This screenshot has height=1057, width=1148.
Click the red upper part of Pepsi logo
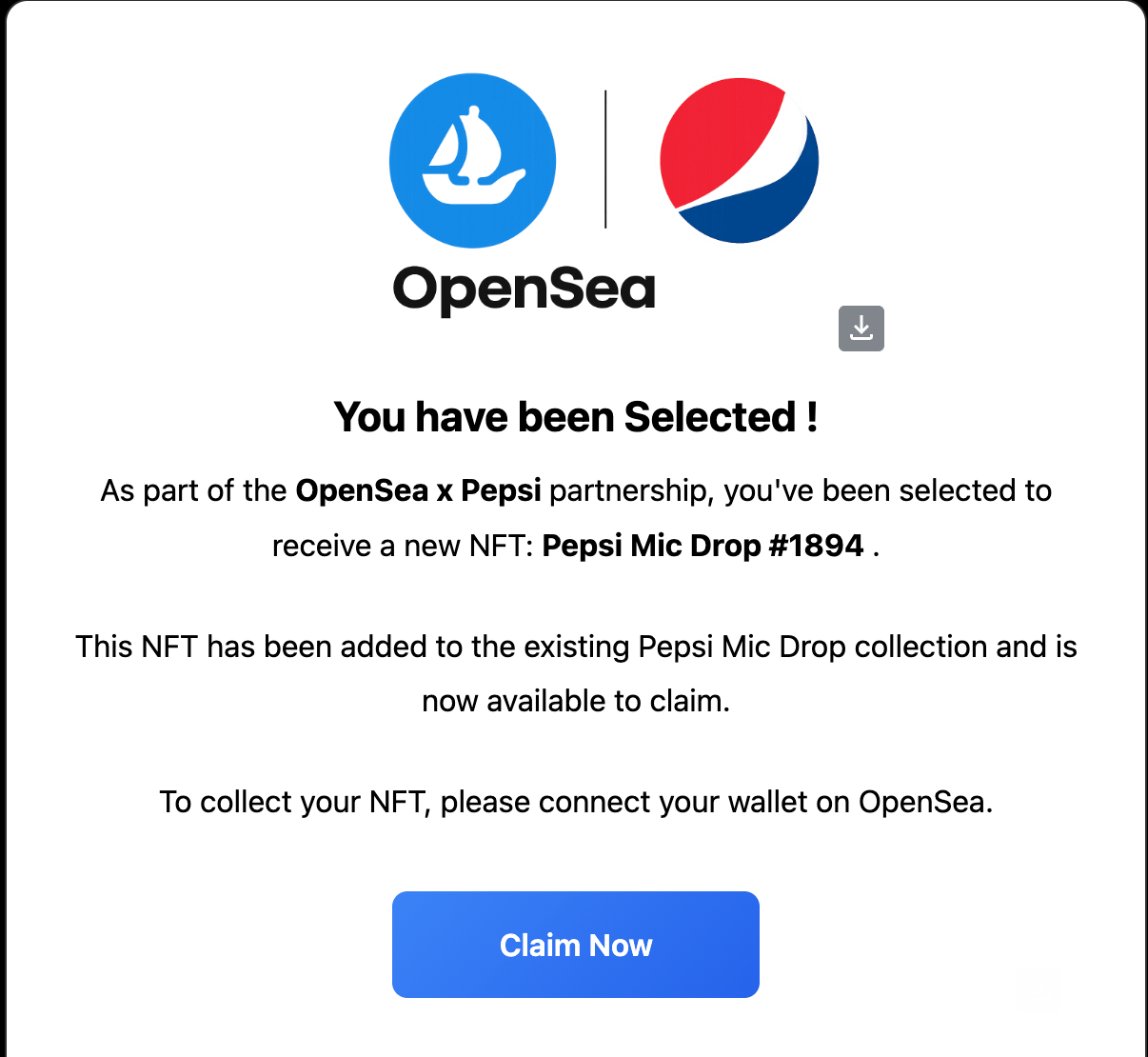[x=716, y=131]
